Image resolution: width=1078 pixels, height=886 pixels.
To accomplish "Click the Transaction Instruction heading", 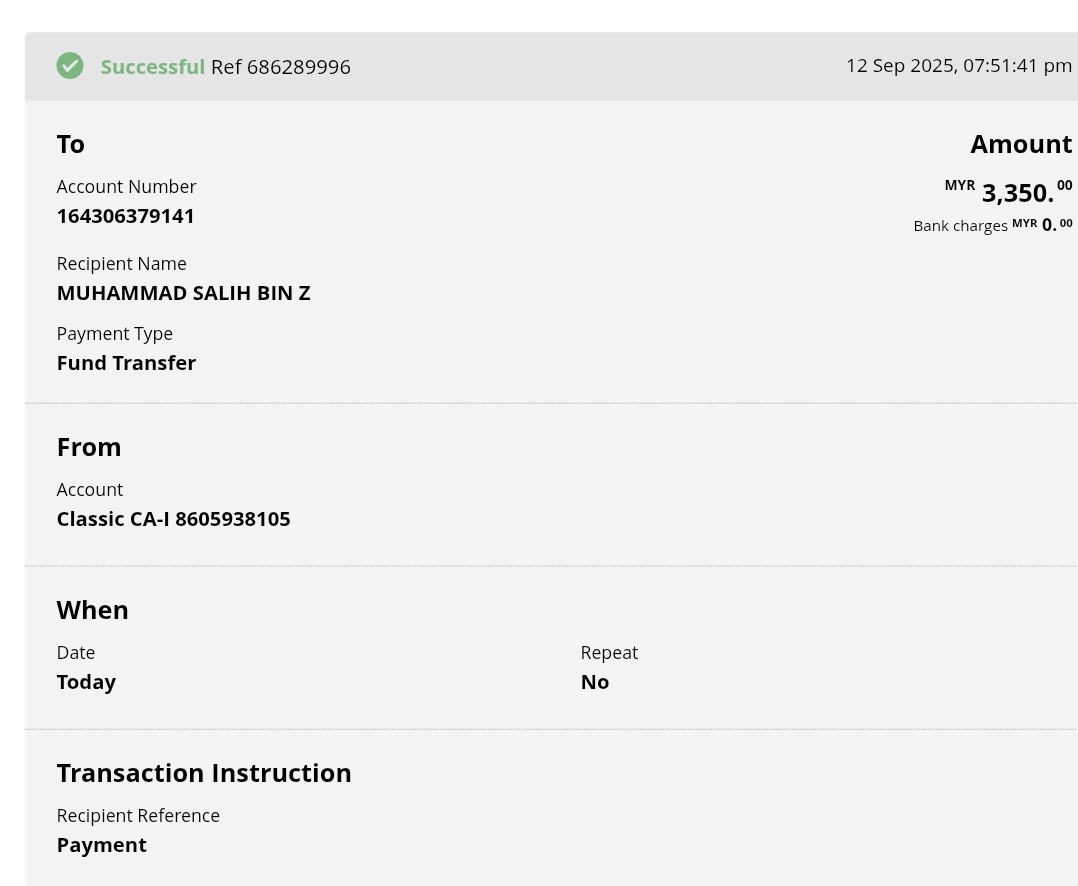I will tap(204, 773).
